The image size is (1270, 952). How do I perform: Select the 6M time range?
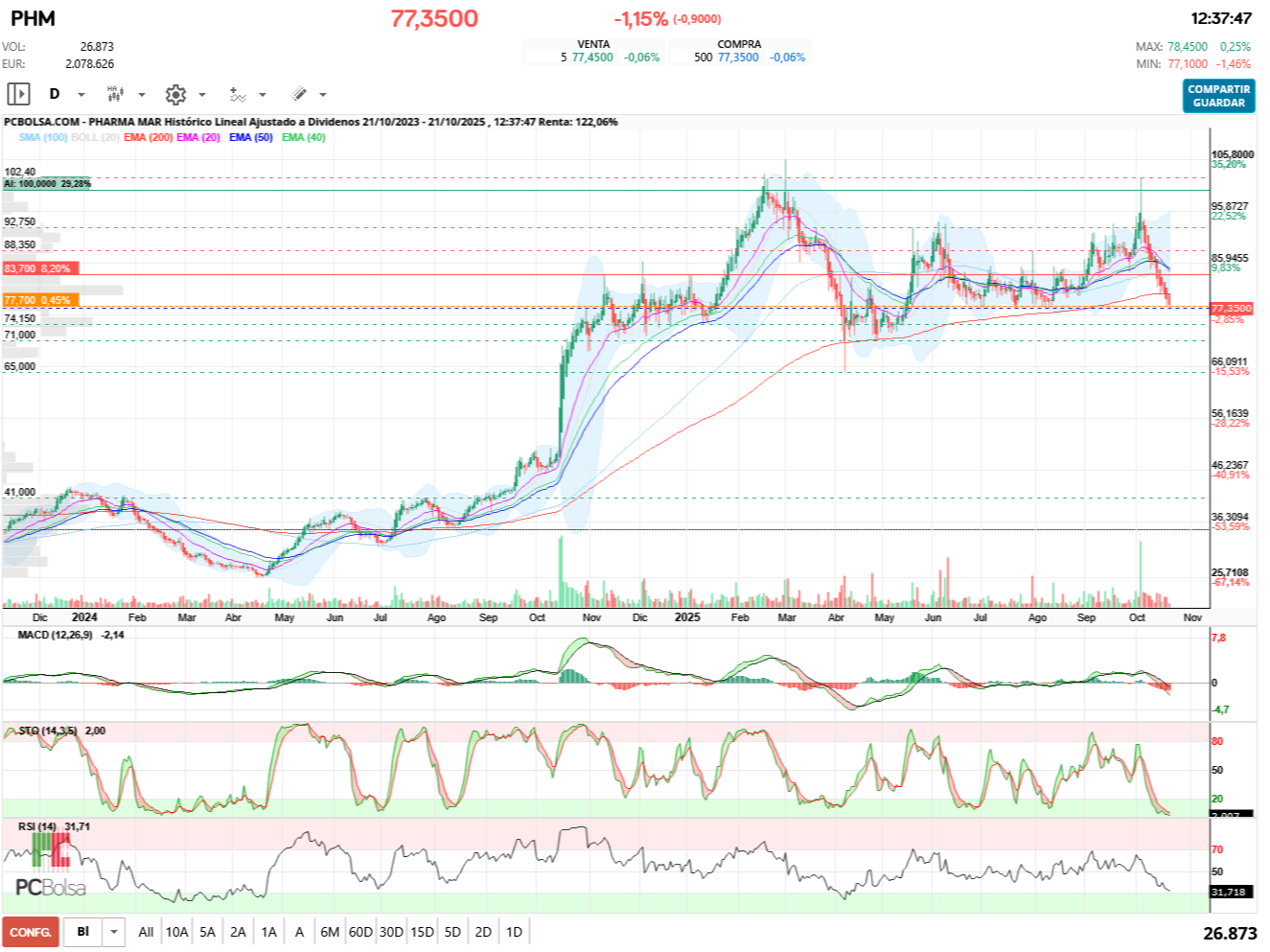tap(330, 932)
